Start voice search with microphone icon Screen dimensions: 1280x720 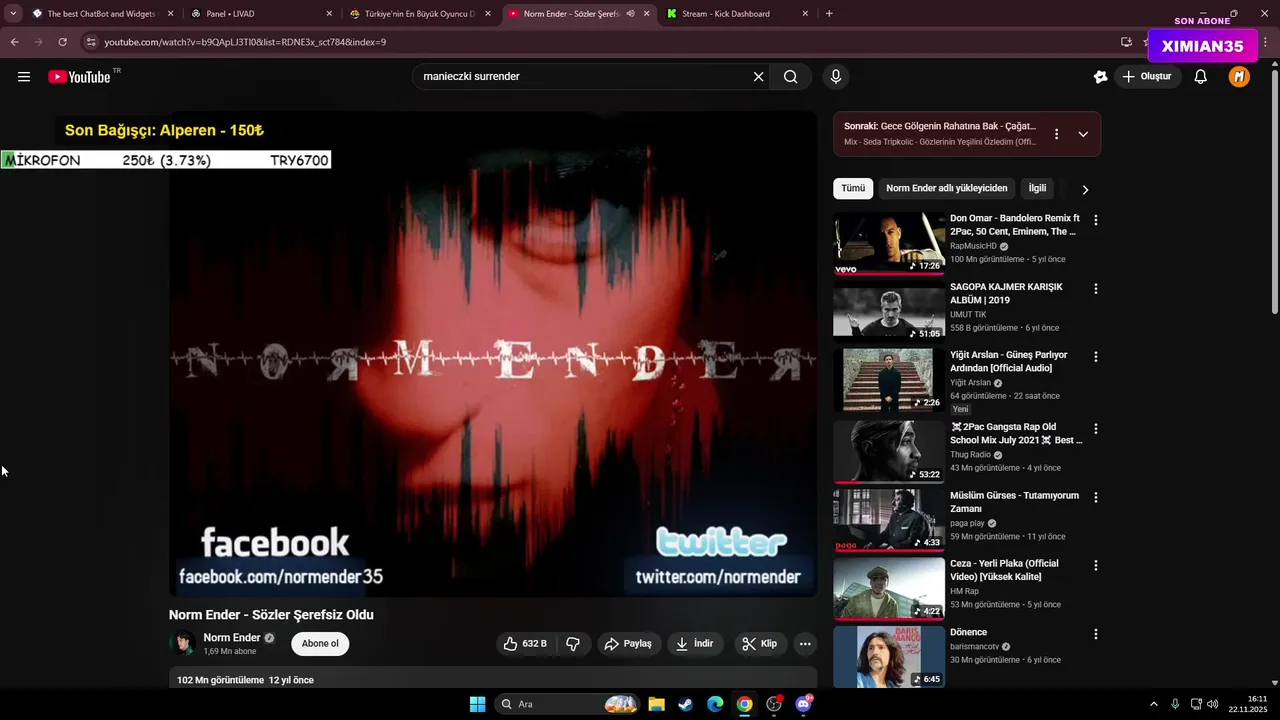[836, 77]
